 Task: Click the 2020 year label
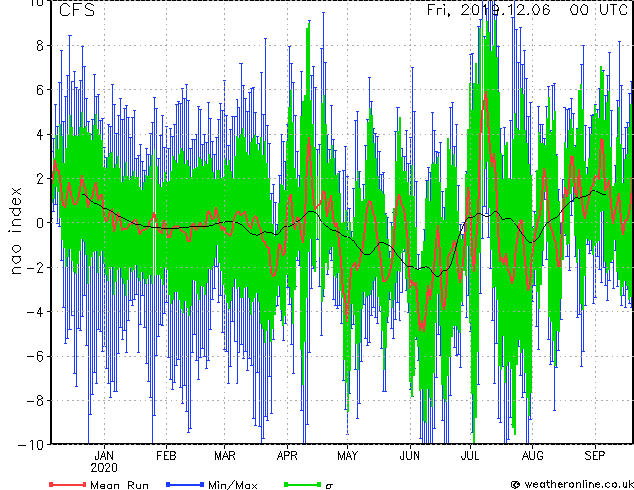pyautogui.click(x=104, y=468)
